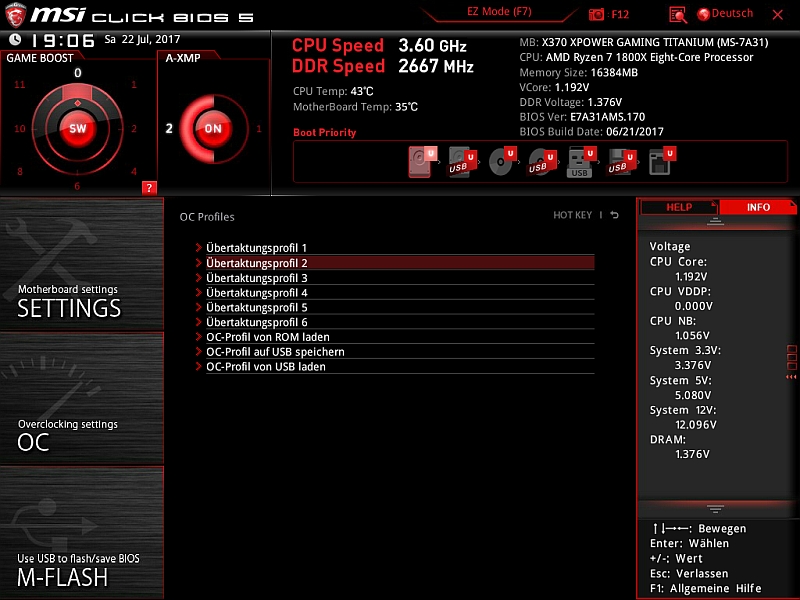
Task: Switch to the INFO tab
Action: (758, 207)
